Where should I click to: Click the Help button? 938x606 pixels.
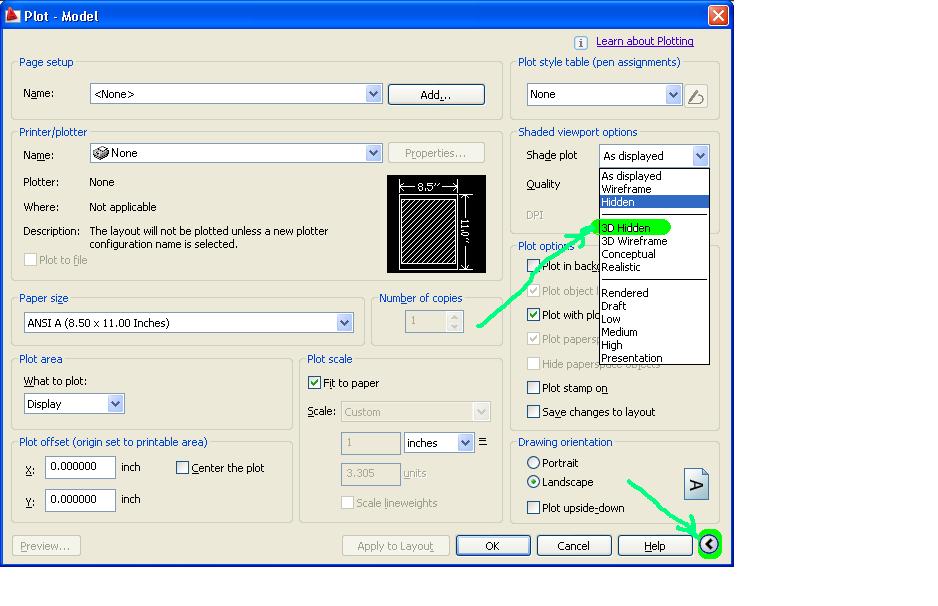(654, 546)
